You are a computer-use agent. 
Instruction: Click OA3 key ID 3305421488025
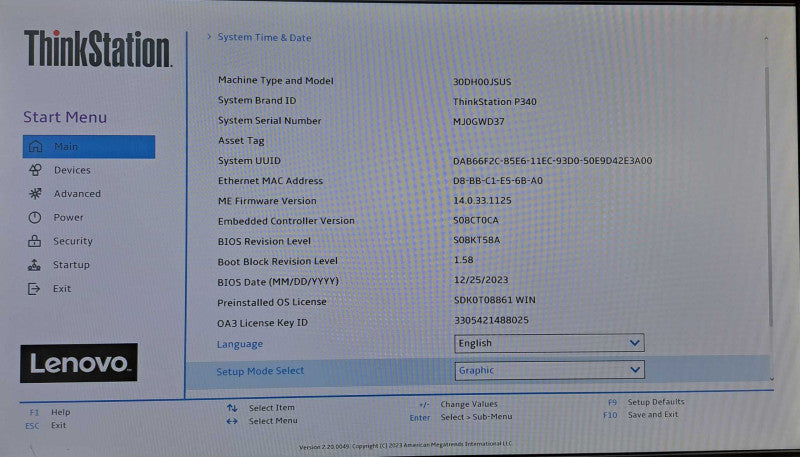pos(491,320)
